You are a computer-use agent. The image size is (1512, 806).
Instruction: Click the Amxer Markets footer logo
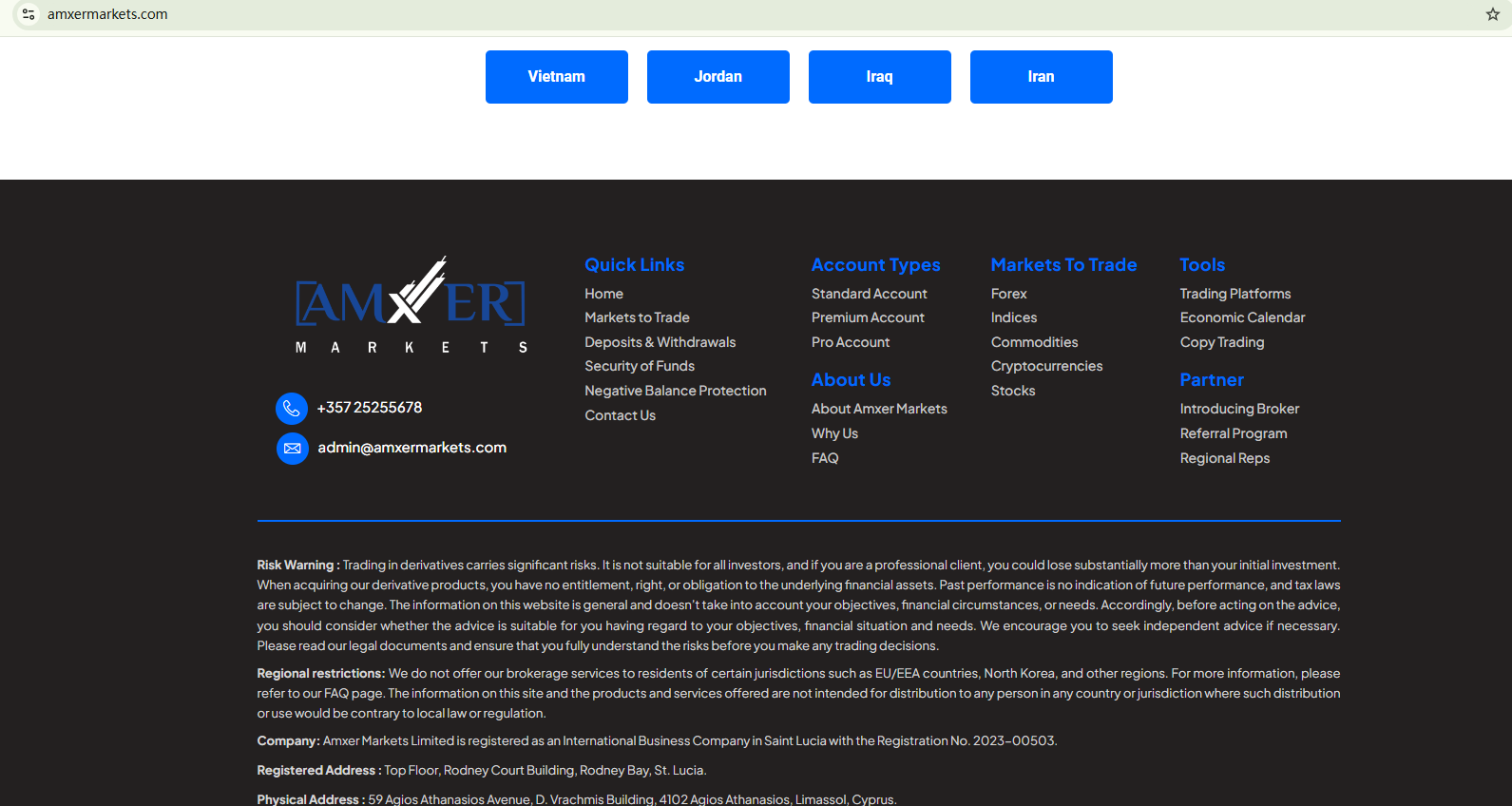coord(411,305)
